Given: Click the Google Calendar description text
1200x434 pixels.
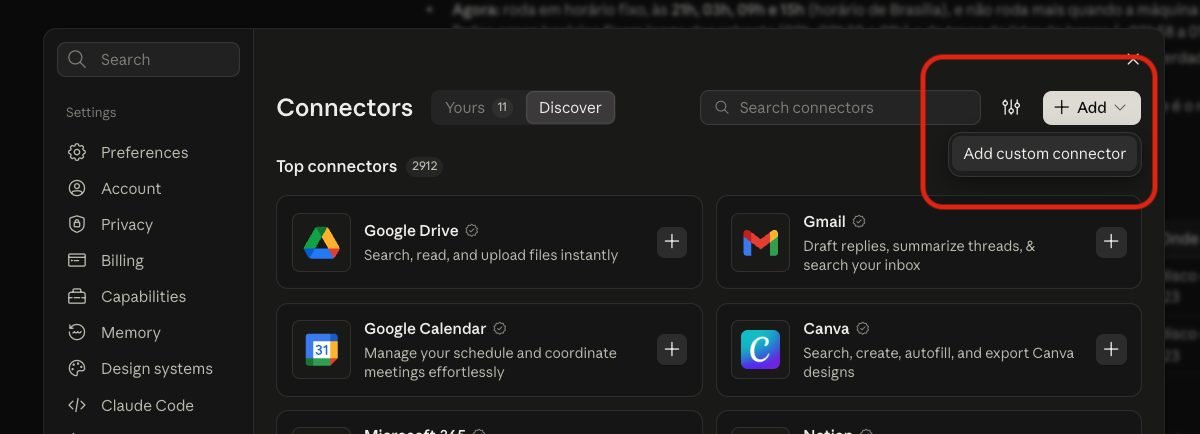Looking at the screenshot, I should point(490,363).
